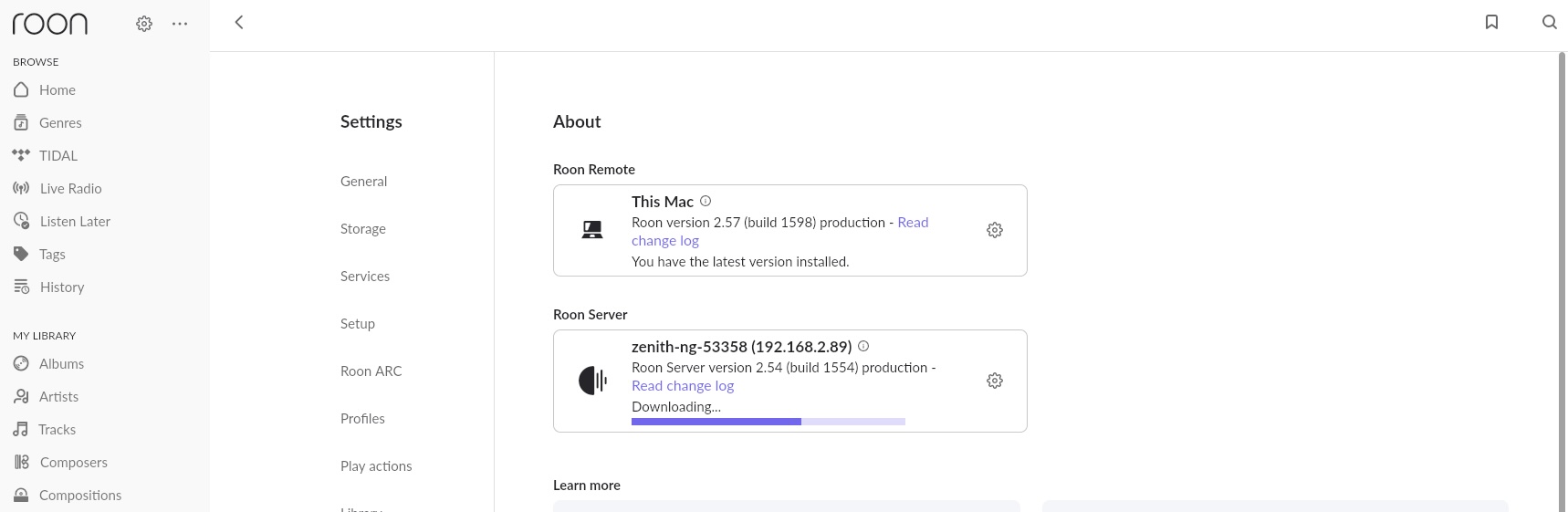Open search with the magnifier icon
The image size is (1568, 512).
[1549, 22]
